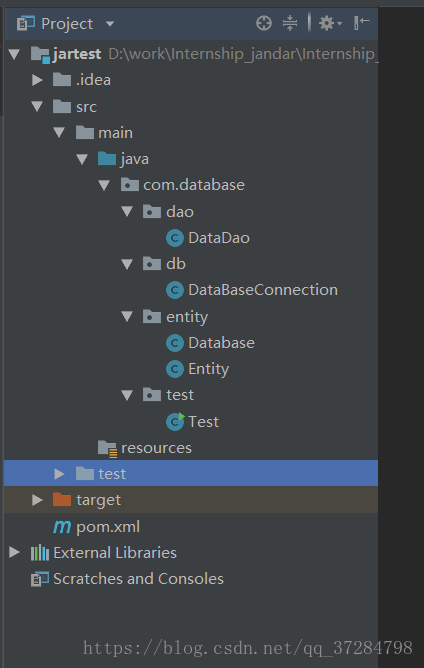The width and height of the screenshot is (424, 668).
Task: Expand the target folder arrow
Action: pos(37,500)
